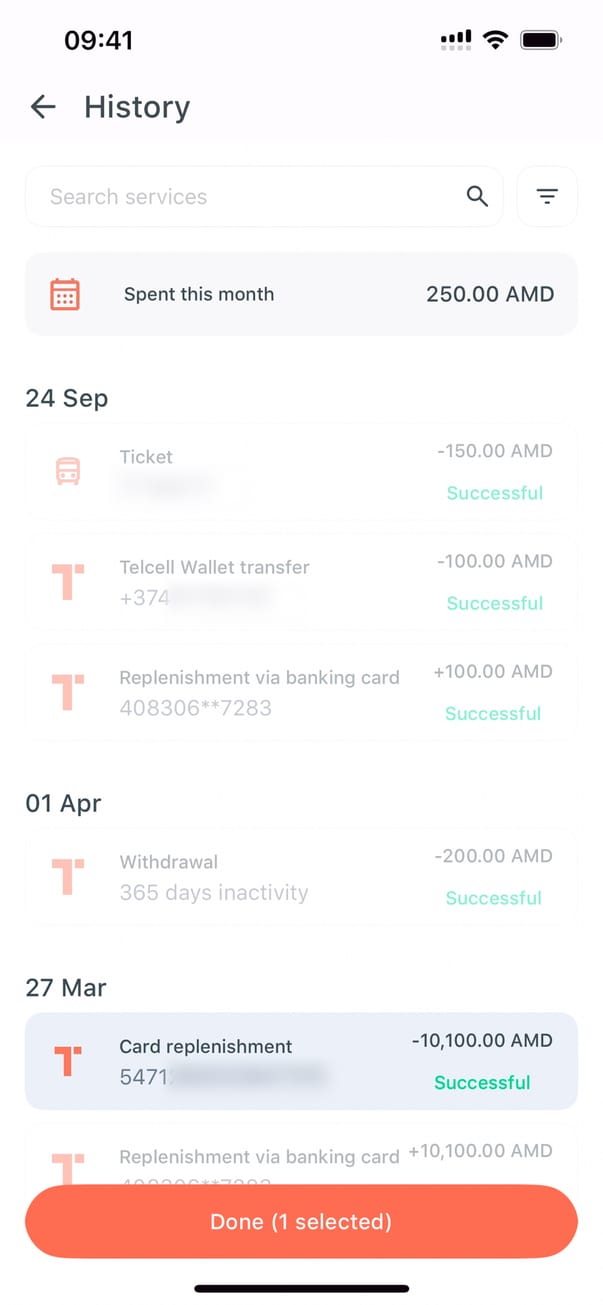
Task: Tap the Successful status on Withdrawal
Action: (x=494, y=898)
